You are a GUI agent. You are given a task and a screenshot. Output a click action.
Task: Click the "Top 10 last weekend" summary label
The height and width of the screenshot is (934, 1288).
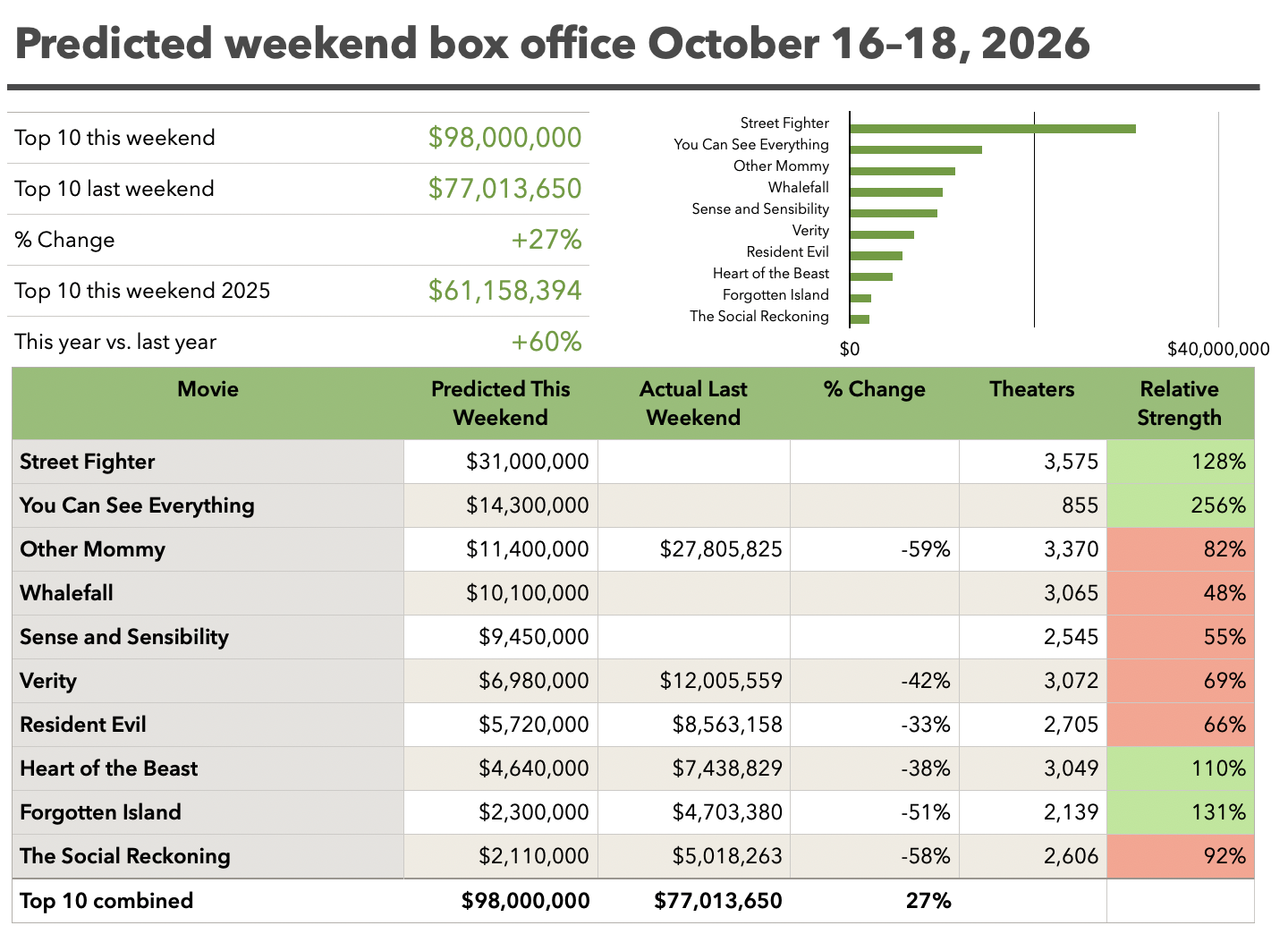click(114, 189)
